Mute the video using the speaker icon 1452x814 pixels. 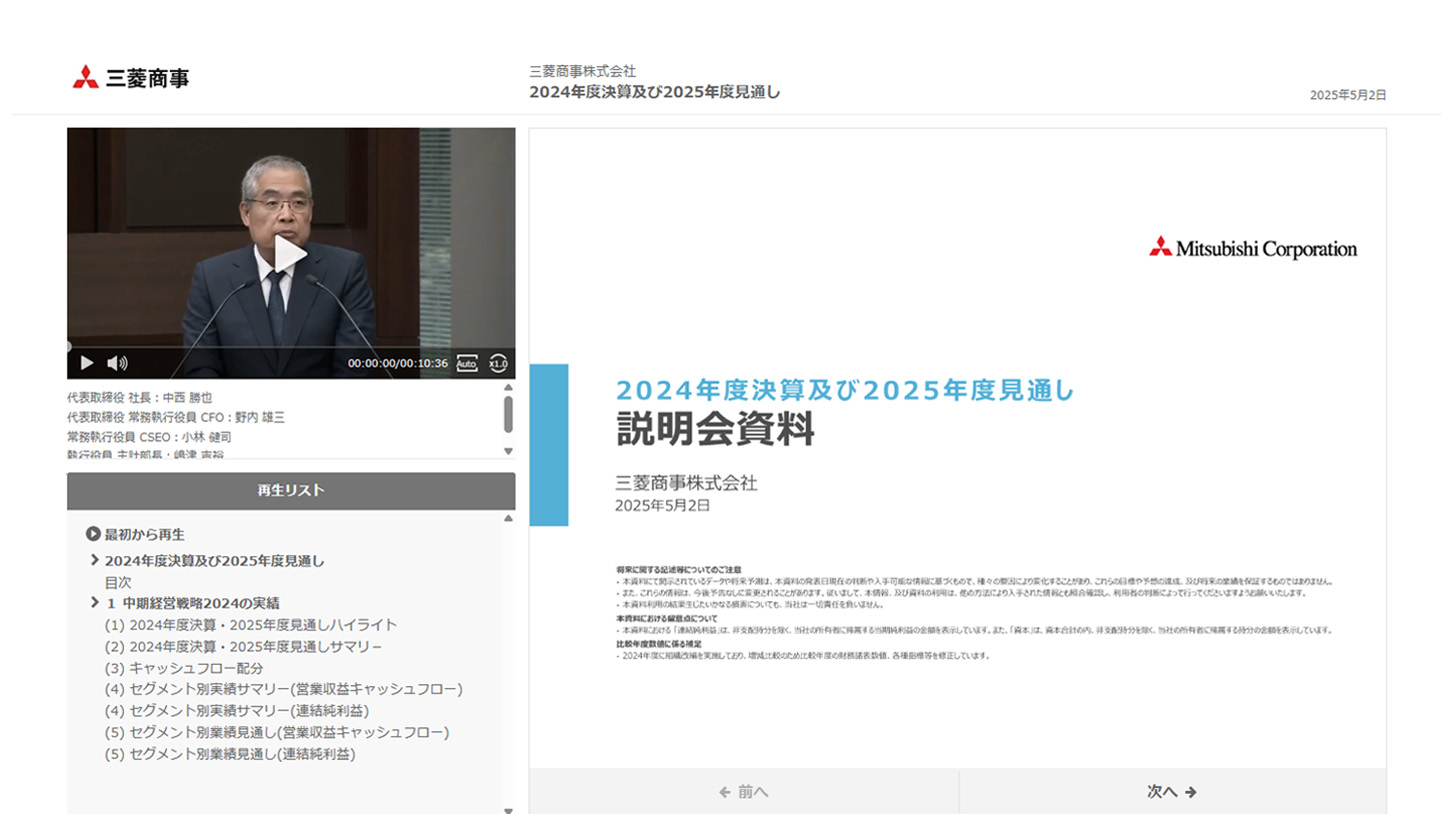117,363
